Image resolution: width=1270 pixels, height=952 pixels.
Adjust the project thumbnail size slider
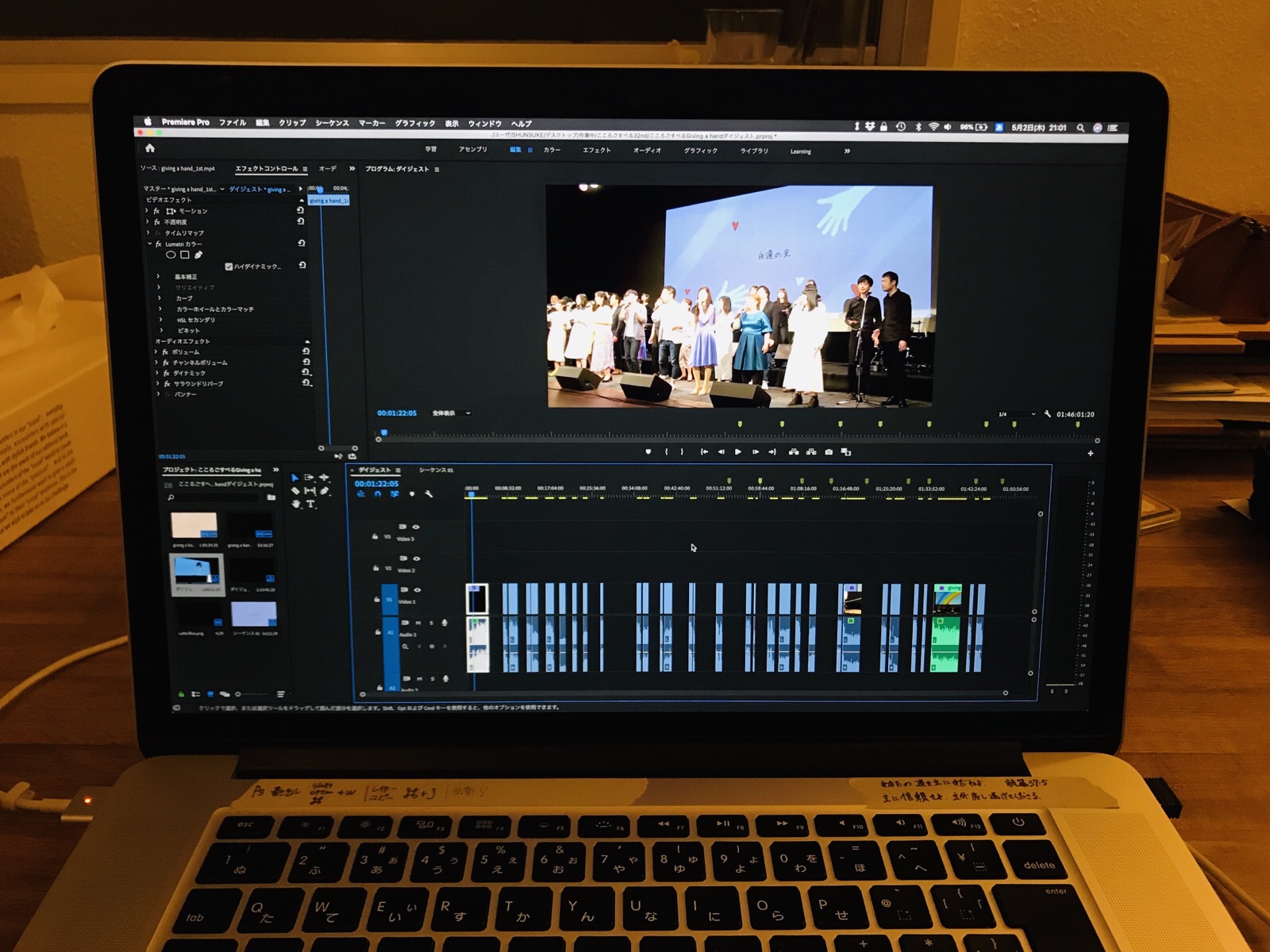click(238, 694)
